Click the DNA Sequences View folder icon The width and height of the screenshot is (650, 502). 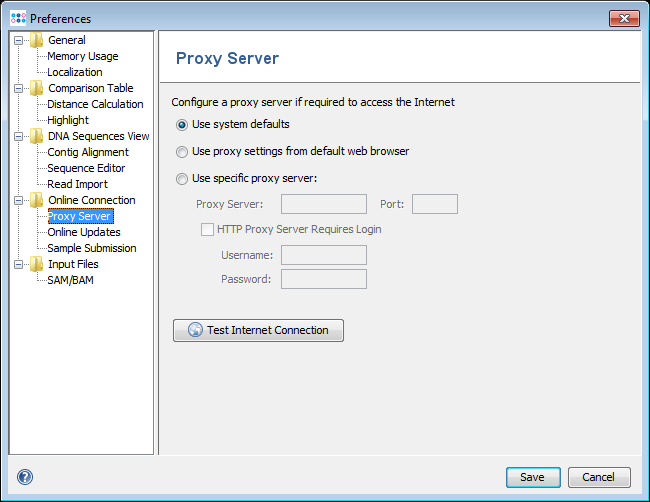(37, 136)
